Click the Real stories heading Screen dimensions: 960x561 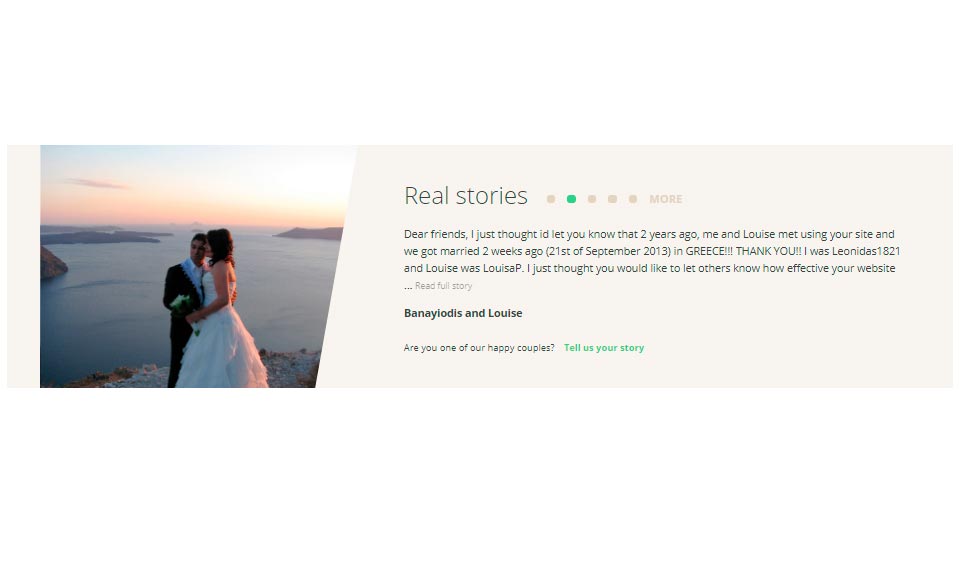pos(465,196)
